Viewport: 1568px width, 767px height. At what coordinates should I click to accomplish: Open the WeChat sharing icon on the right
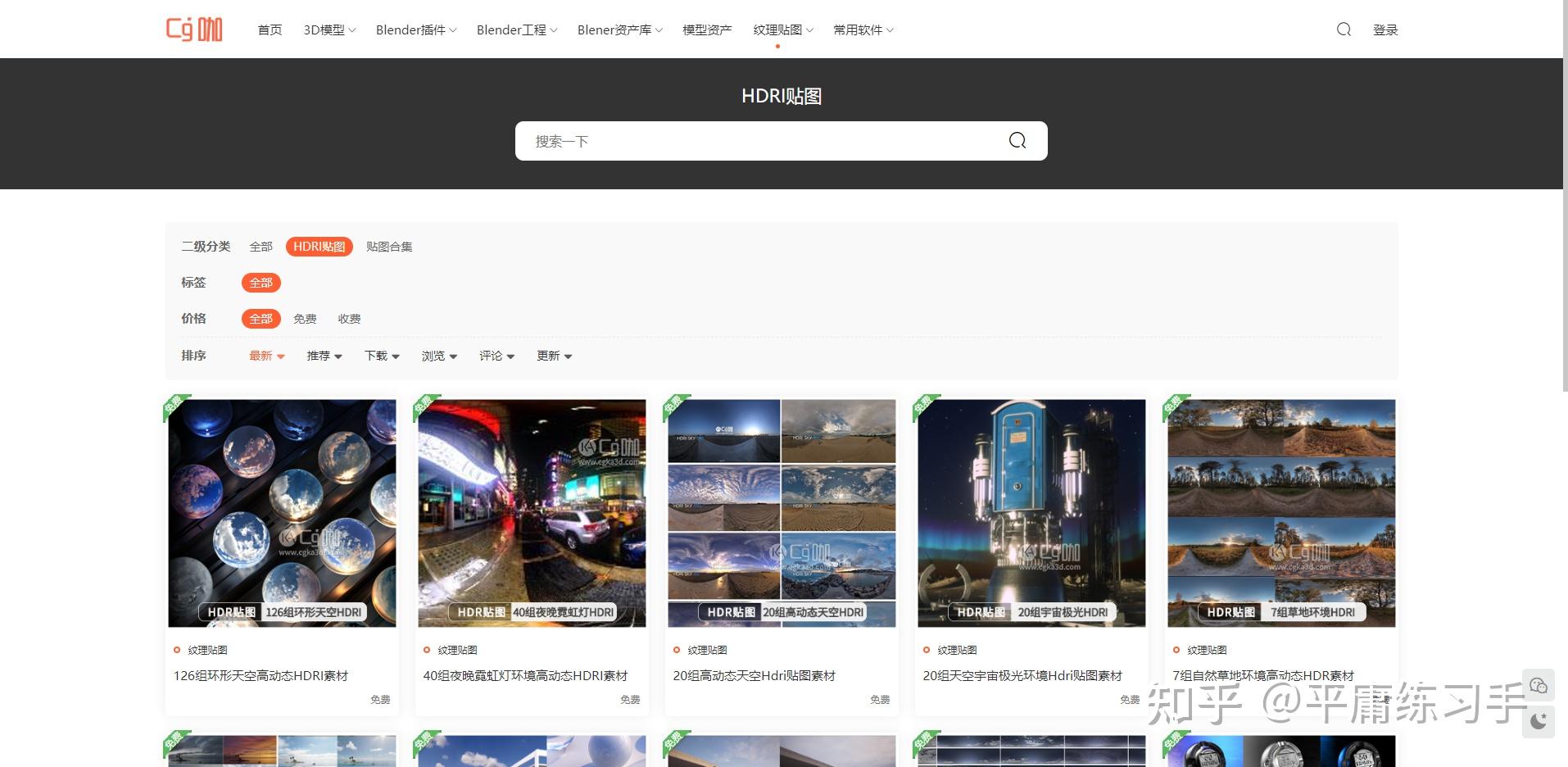coord(1539,685)
